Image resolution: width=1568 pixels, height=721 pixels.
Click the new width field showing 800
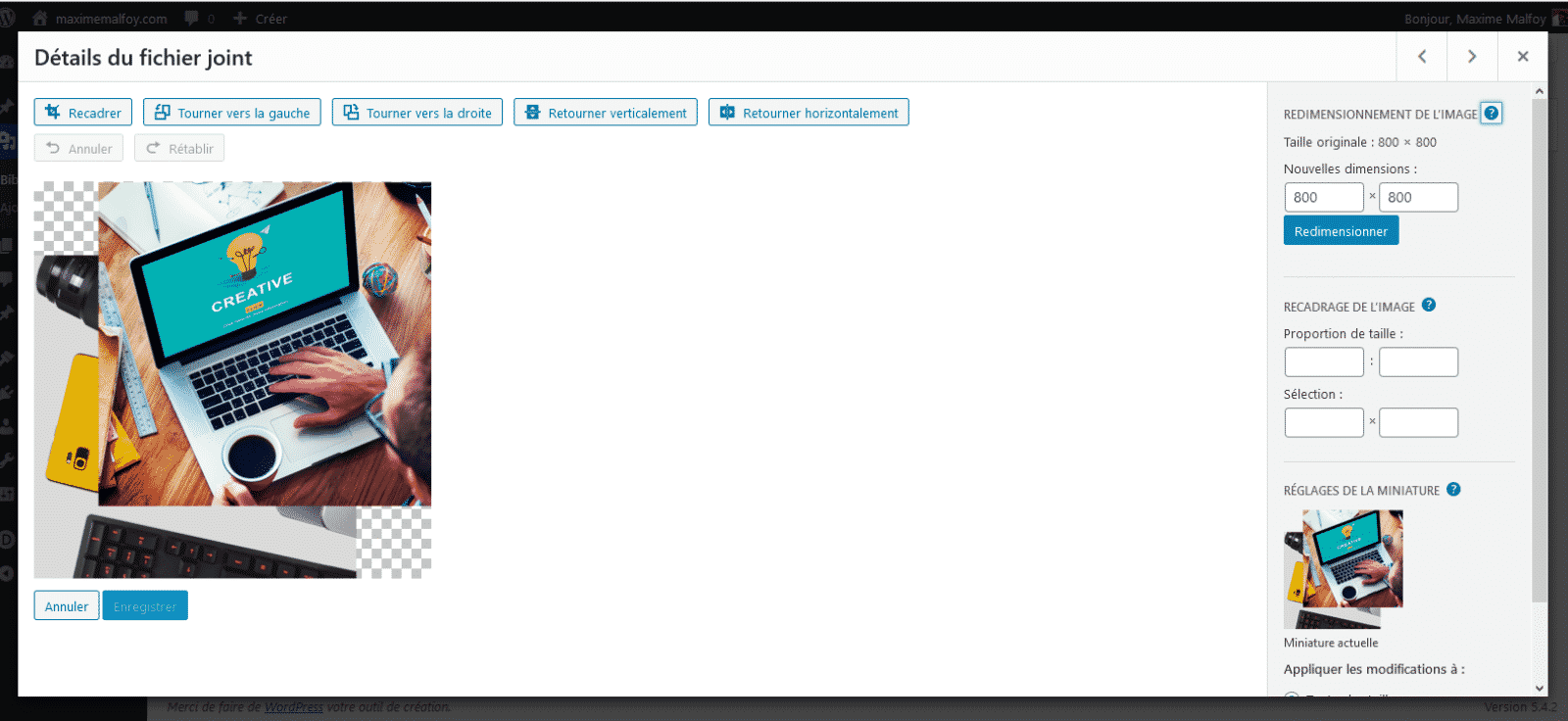pos(1324,197)
